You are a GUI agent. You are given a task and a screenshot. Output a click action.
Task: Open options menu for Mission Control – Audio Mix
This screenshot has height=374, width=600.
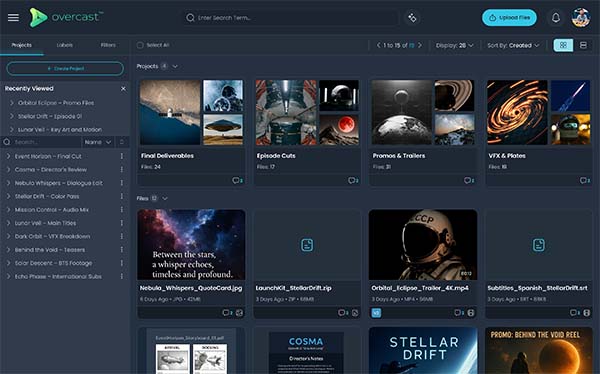pos(122,210)
